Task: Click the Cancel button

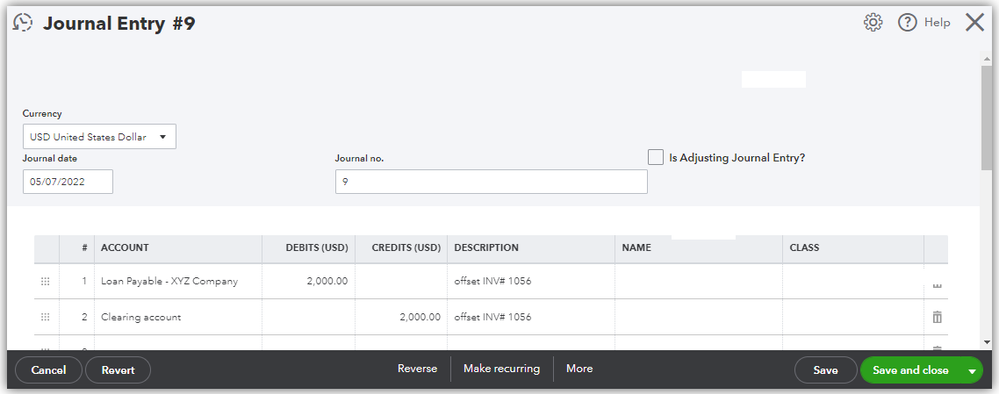Action: [x=49, y=370]
